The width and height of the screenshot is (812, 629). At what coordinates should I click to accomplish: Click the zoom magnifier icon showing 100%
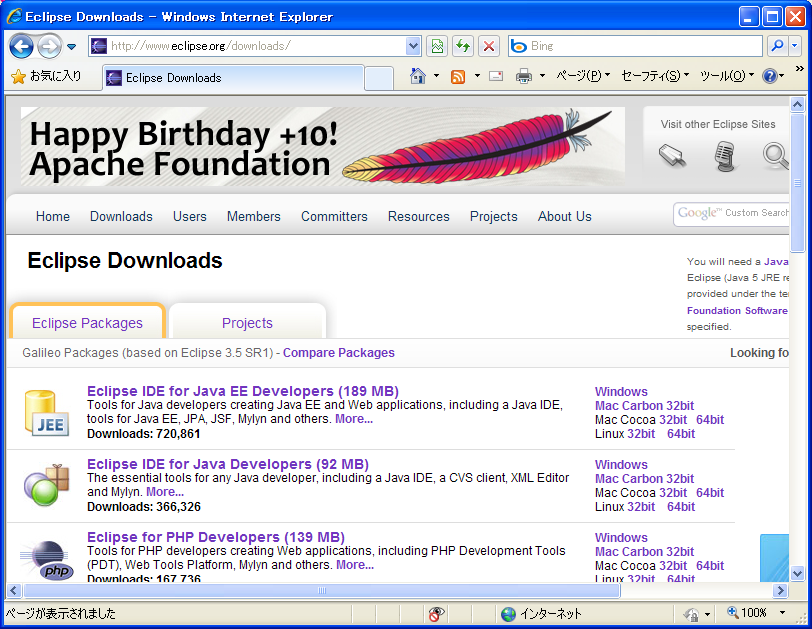pos(733,612)
